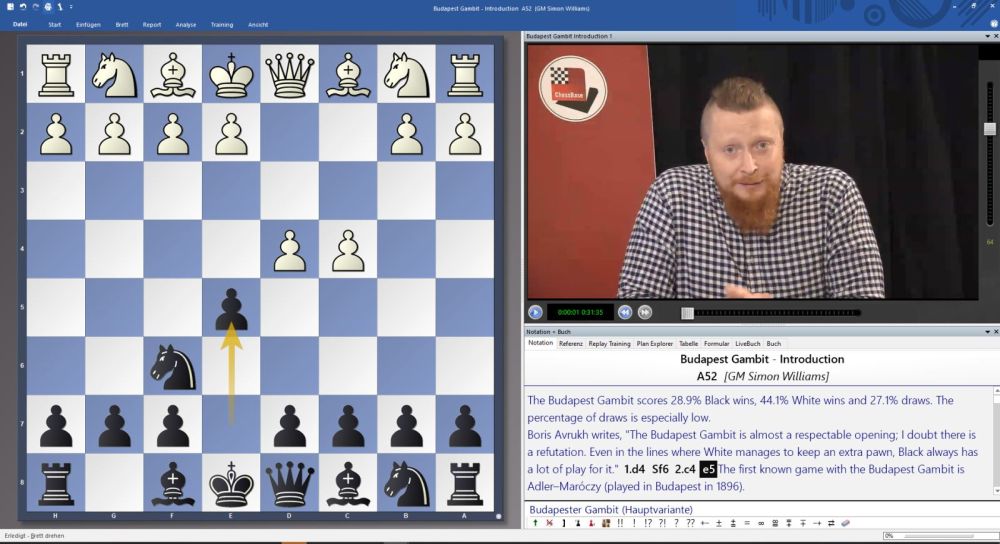The image size is (1000, 544).
Task: Switch to the Tabelle tab
Action: click(x=688, y=344)
